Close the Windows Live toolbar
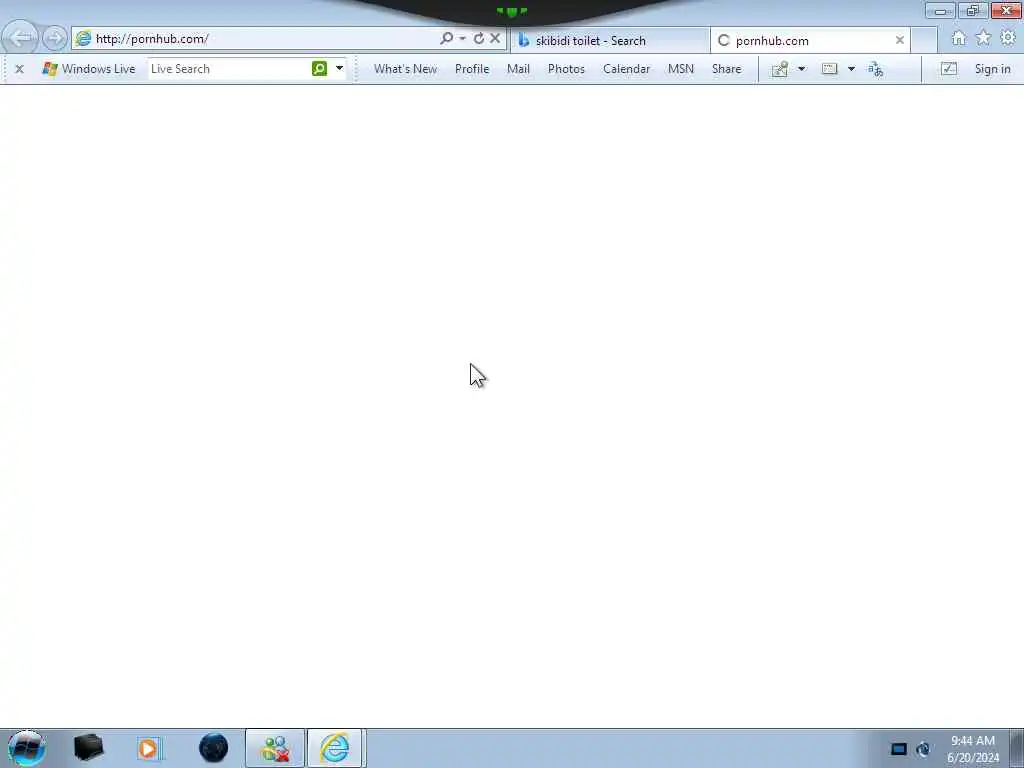1024x768 pixels. (x=20, y=69)
